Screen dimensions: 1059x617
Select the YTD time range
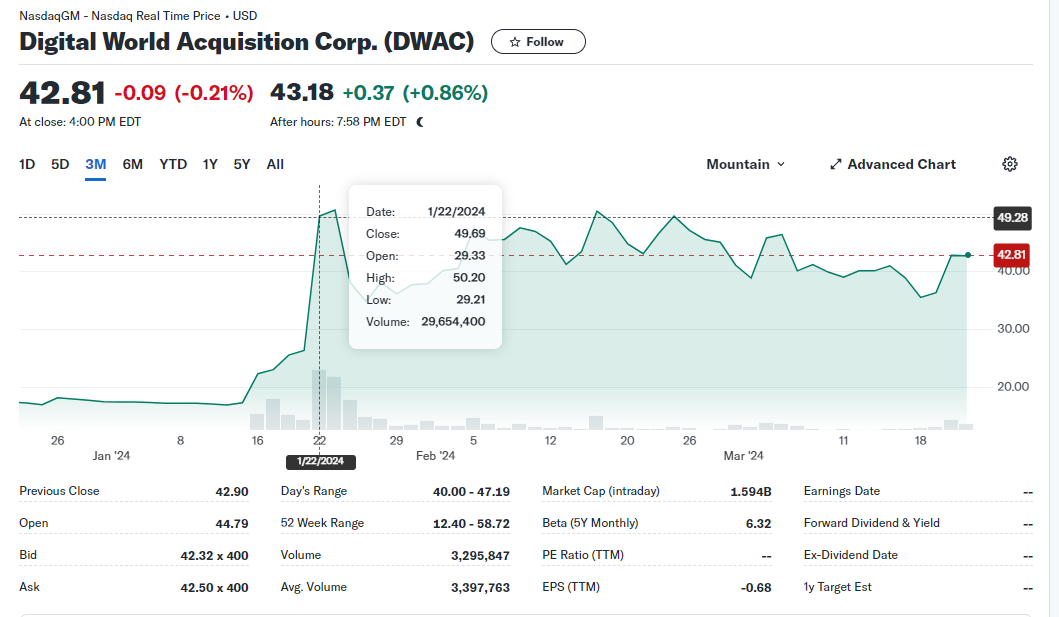(x=173, y=164)
